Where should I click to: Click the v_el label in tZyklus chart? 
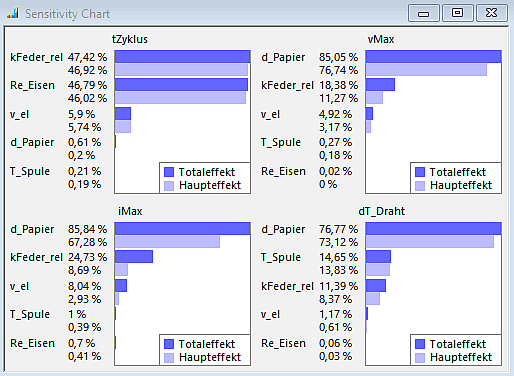(x=19, y=114)
